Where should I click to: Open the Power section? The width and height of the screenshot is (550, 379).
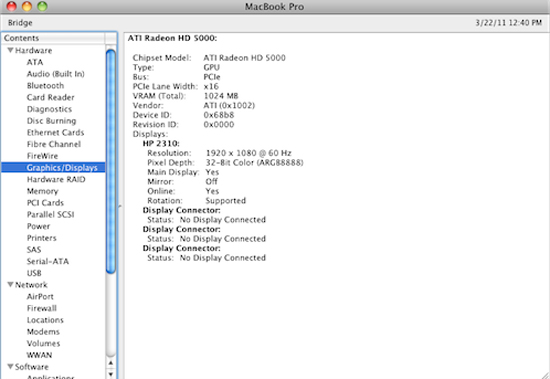coord(38,226)
